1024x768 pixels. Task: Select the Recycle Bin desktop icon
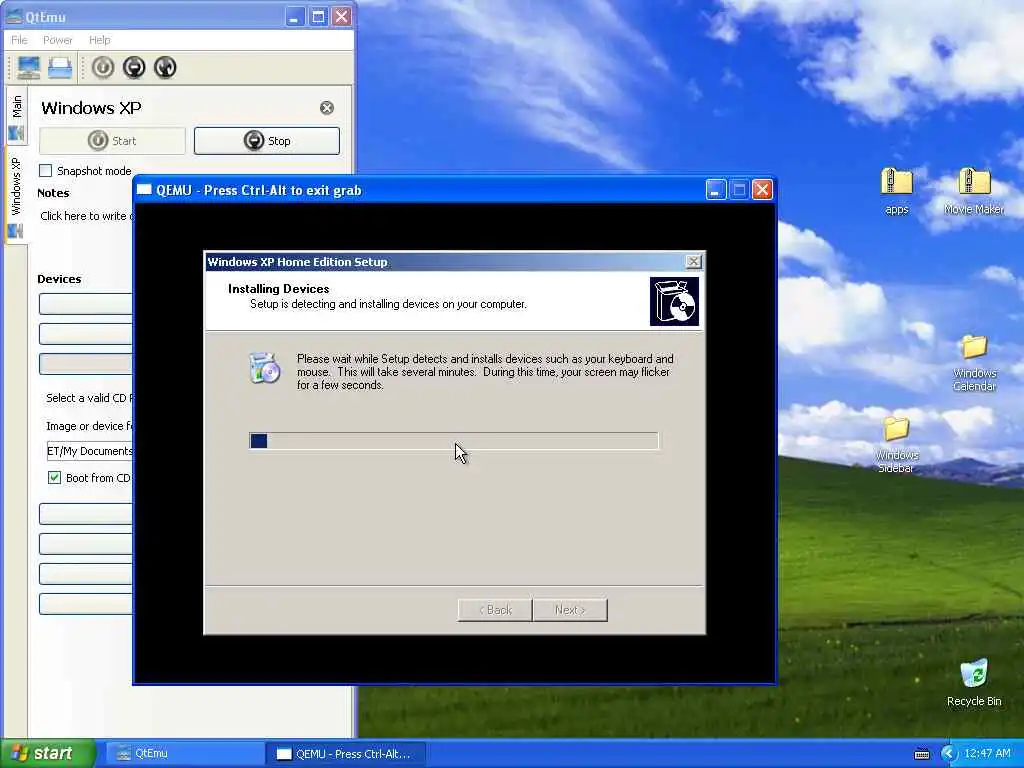point(974,683)
